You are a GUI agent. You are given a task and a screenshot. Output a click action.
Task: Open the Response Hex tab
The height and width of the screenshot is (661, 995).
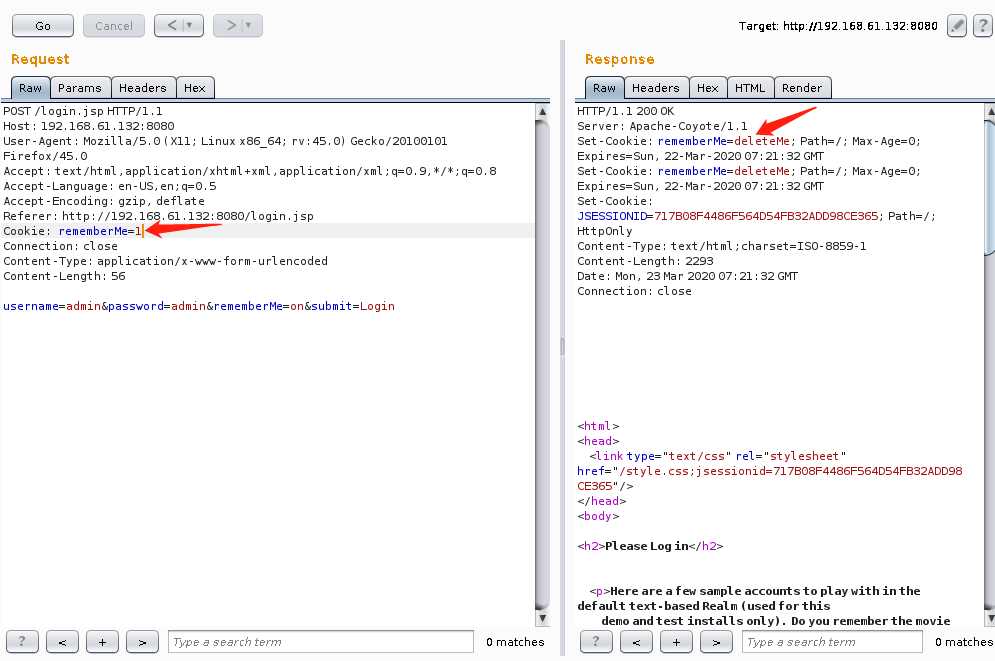tap(708, 88)
